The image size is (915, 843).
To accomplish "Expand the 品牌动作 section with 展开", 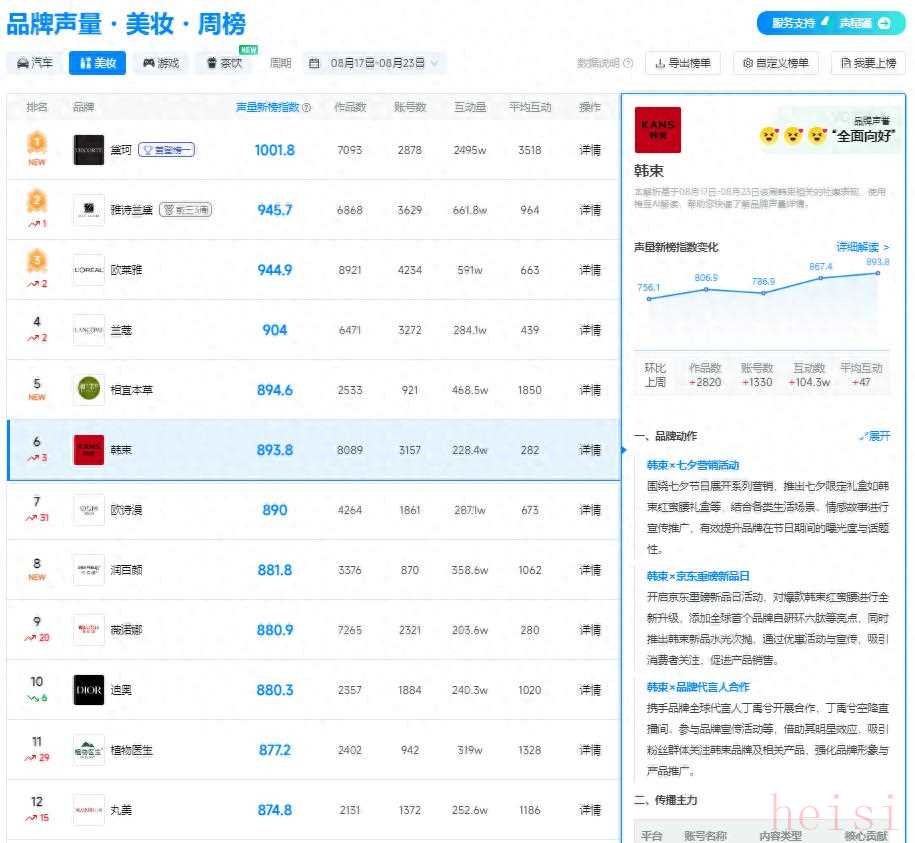I will pyautogui.click(x=874, y=436).
